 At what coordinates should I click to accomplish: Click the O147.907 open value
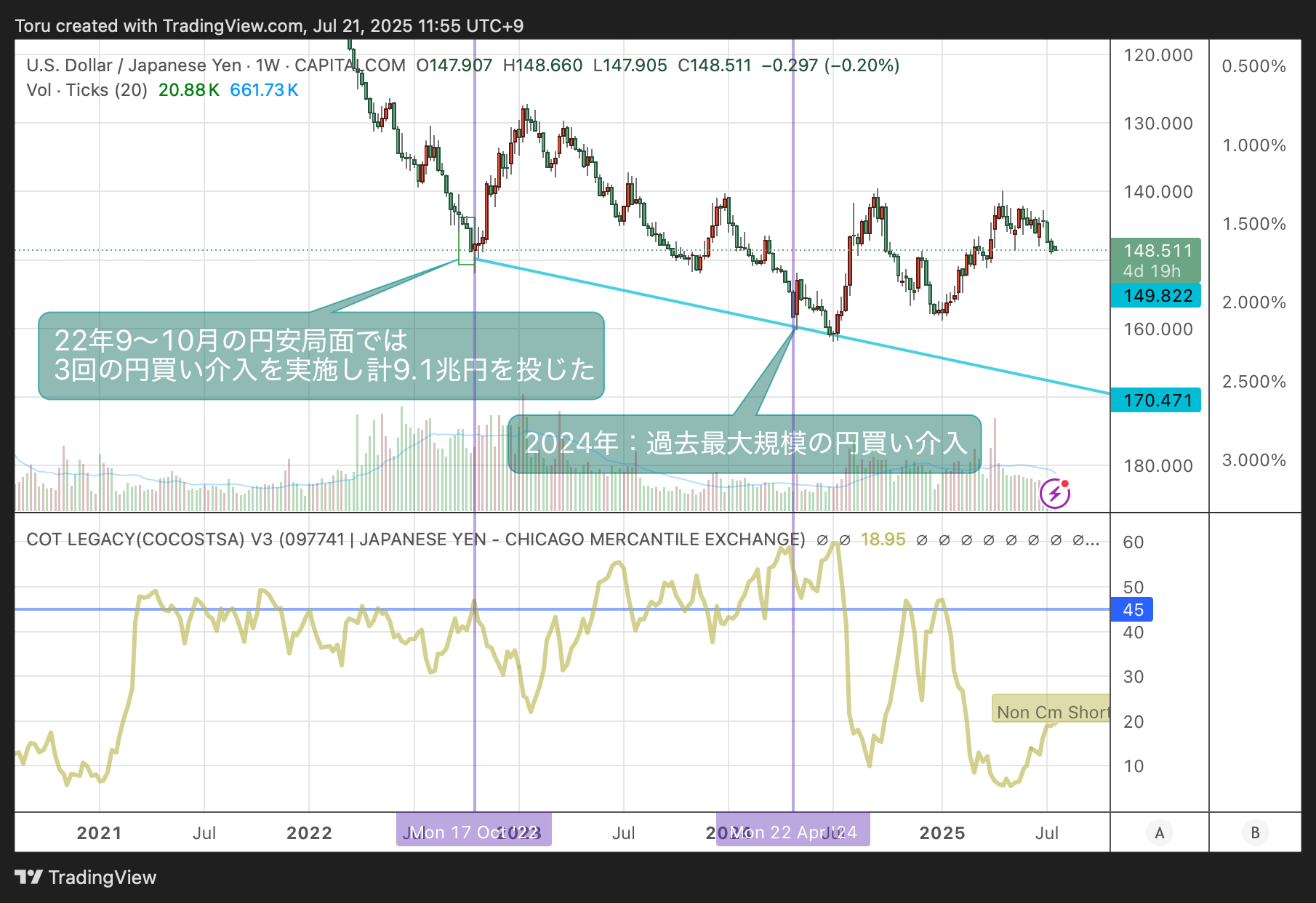(454, 65)
